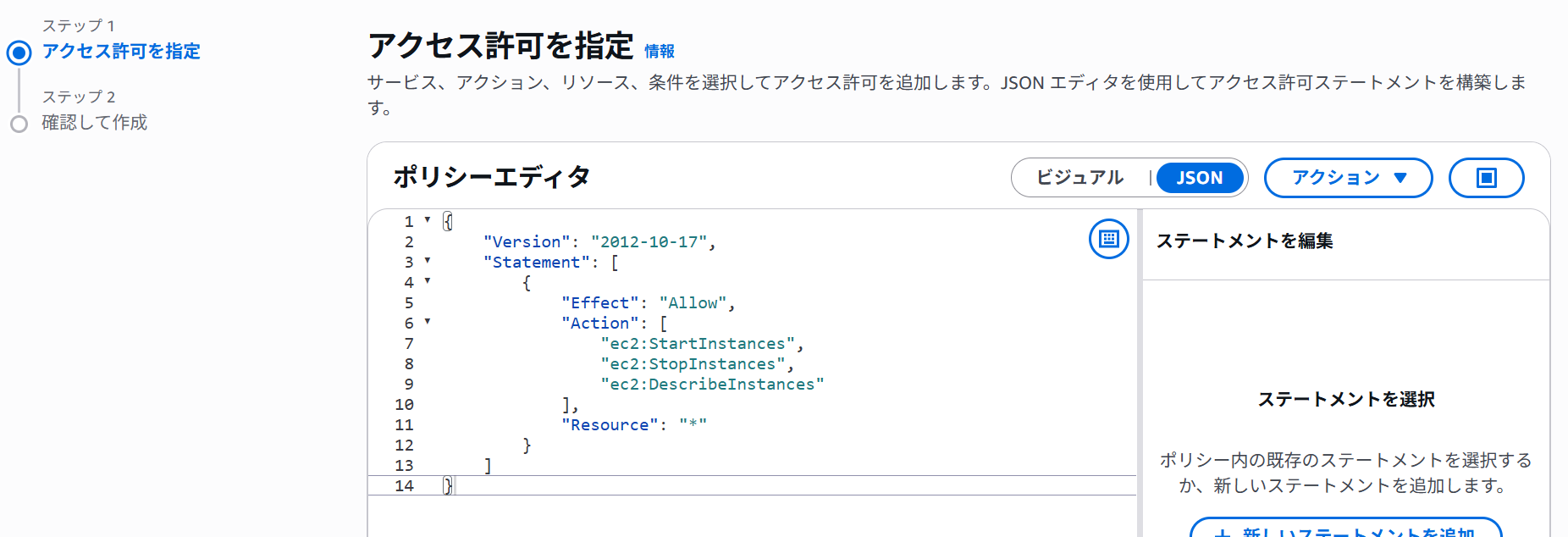This screenshot has width=1568, height=537.
Task: Collapse the fold arrow on line 4
Action: coord(428,281)
